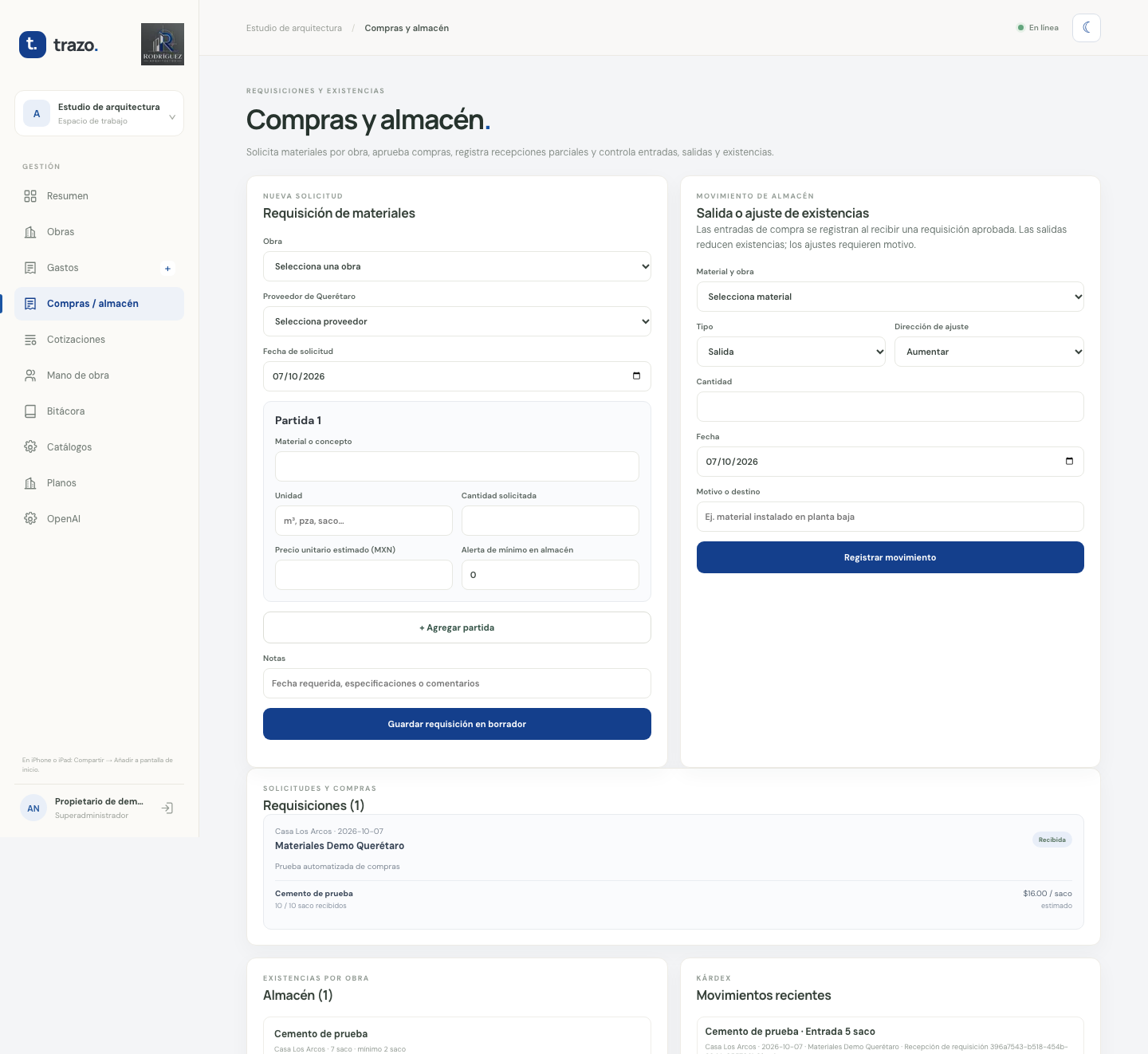Viewport: 1148px width, 1054px height.
Task: Click the Compras / almacén sidebar icon
Action: click(30, 304)
